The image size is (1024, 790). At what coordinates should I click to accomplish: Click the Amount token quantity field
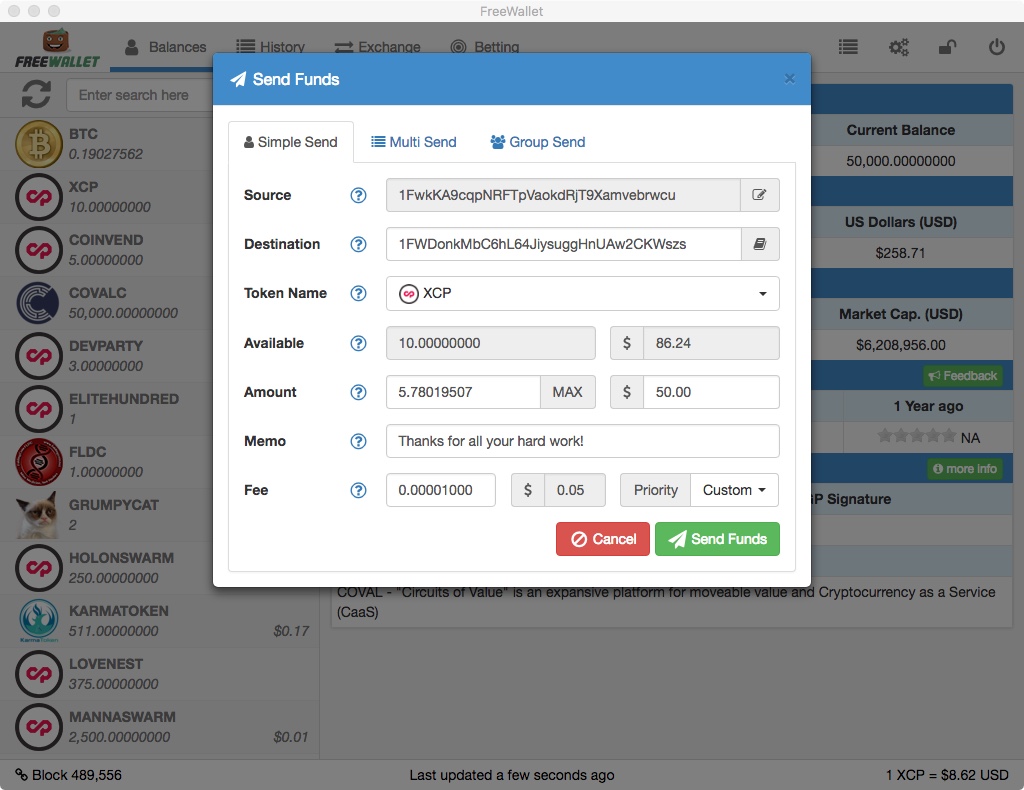[463, 392]
